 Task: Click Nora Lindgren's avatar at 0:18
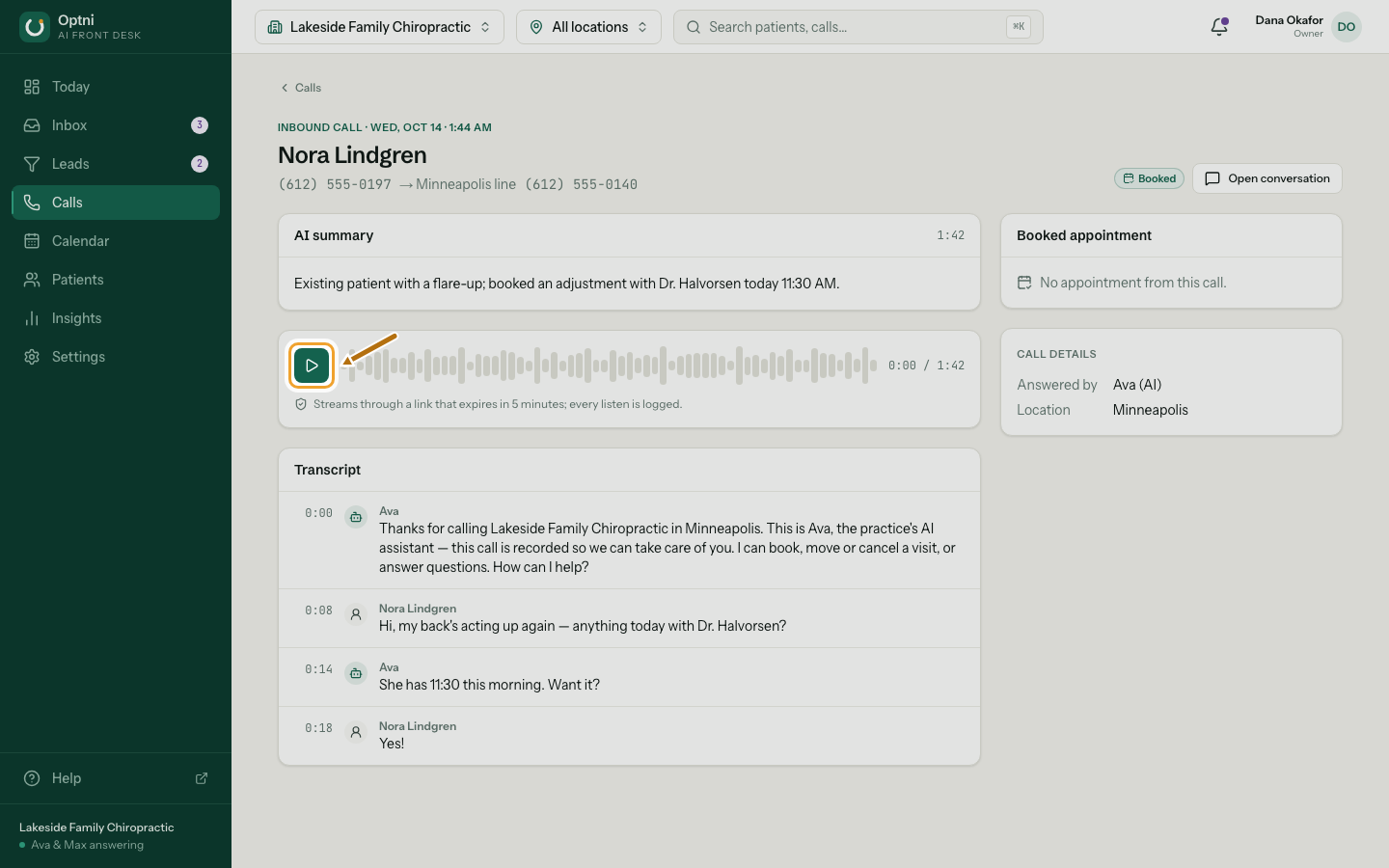pyautogui.click(x=356, y=732)
